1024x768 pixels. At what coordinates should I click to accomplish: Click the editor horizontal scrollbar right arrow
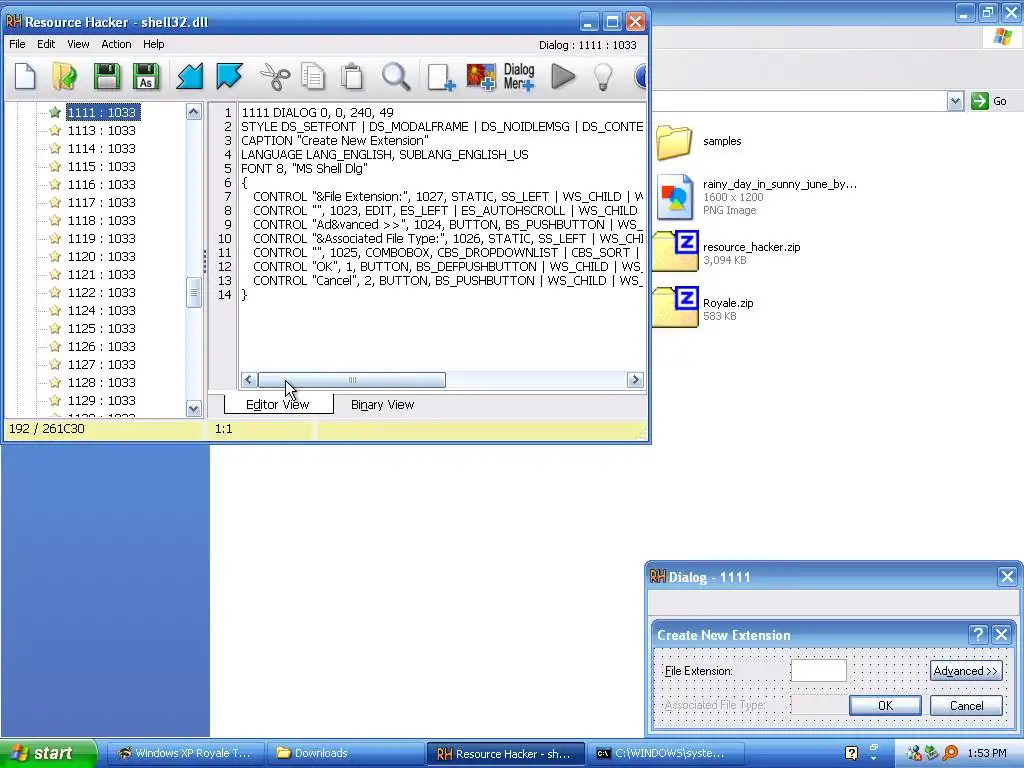[x=635, y=379]
